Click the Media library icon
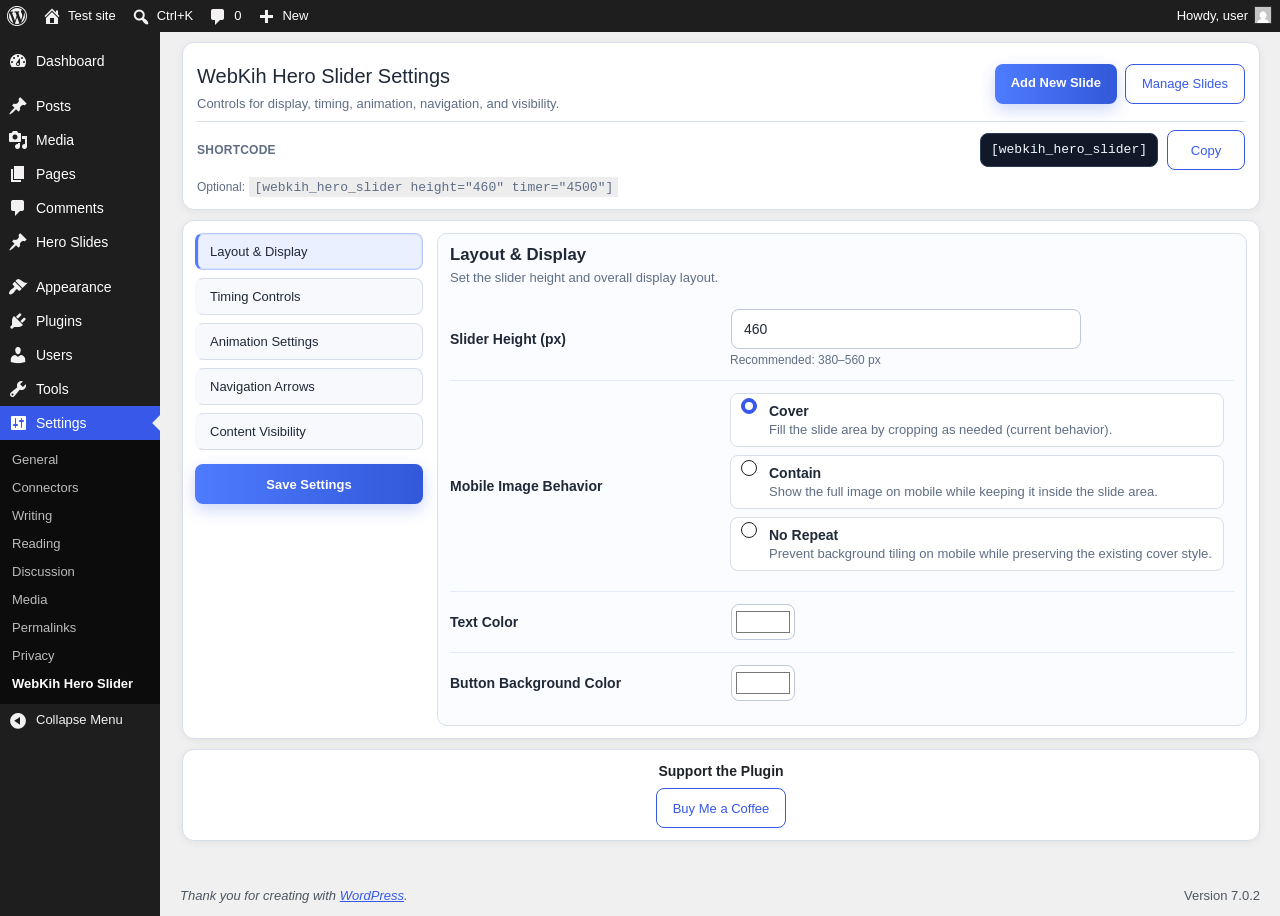1280x916 pixels. click(18, 140)
